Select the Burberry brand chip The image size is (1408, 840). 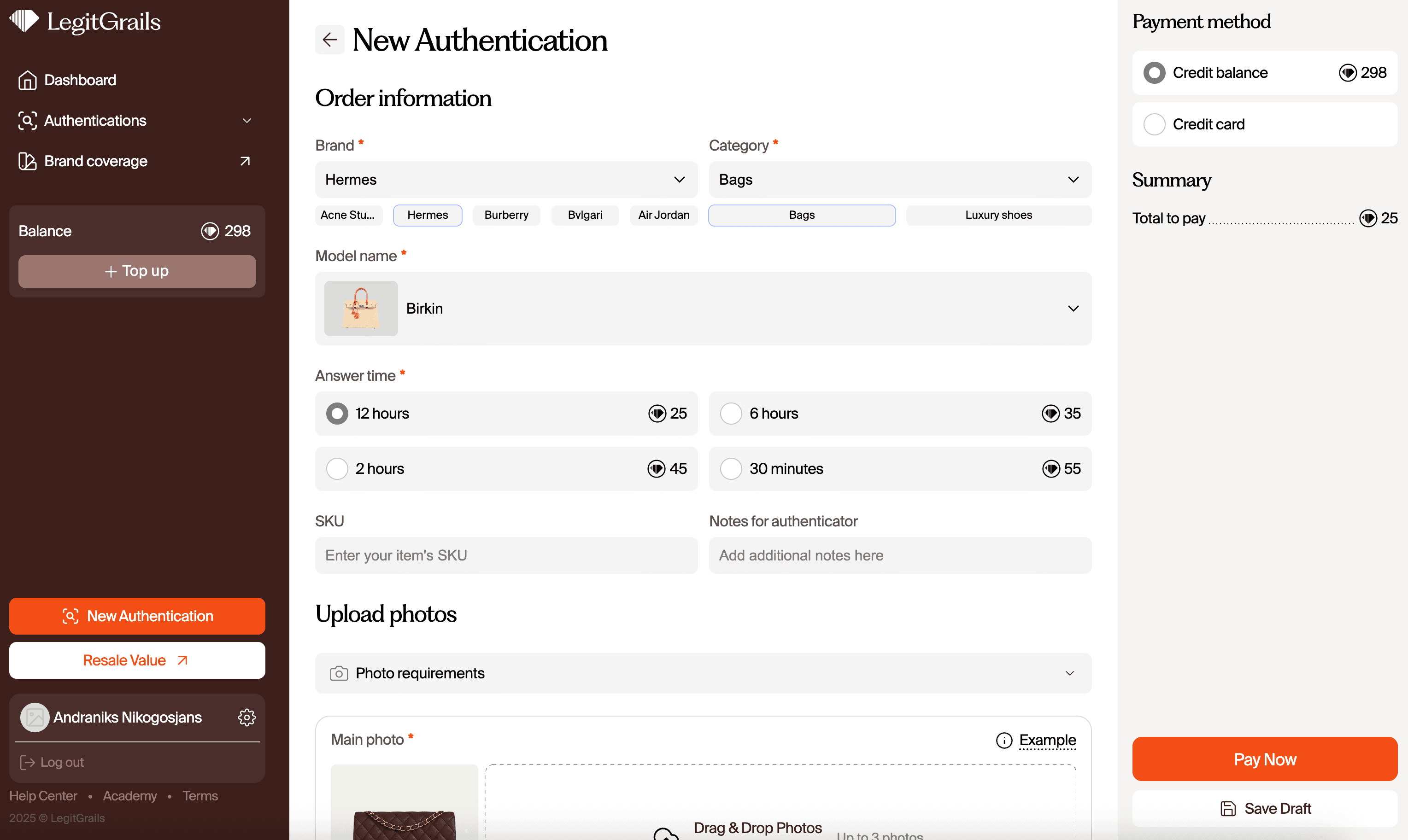click(x=505, y=215)
